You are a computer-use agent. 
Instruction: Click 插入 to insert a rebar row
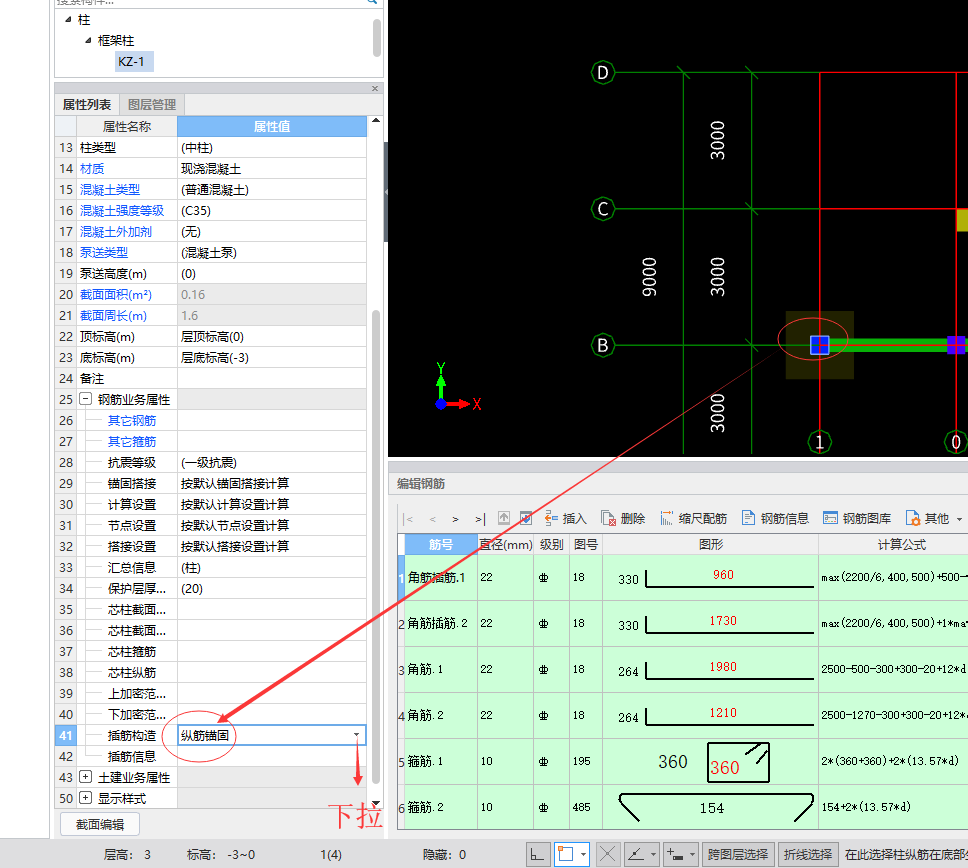565,519
